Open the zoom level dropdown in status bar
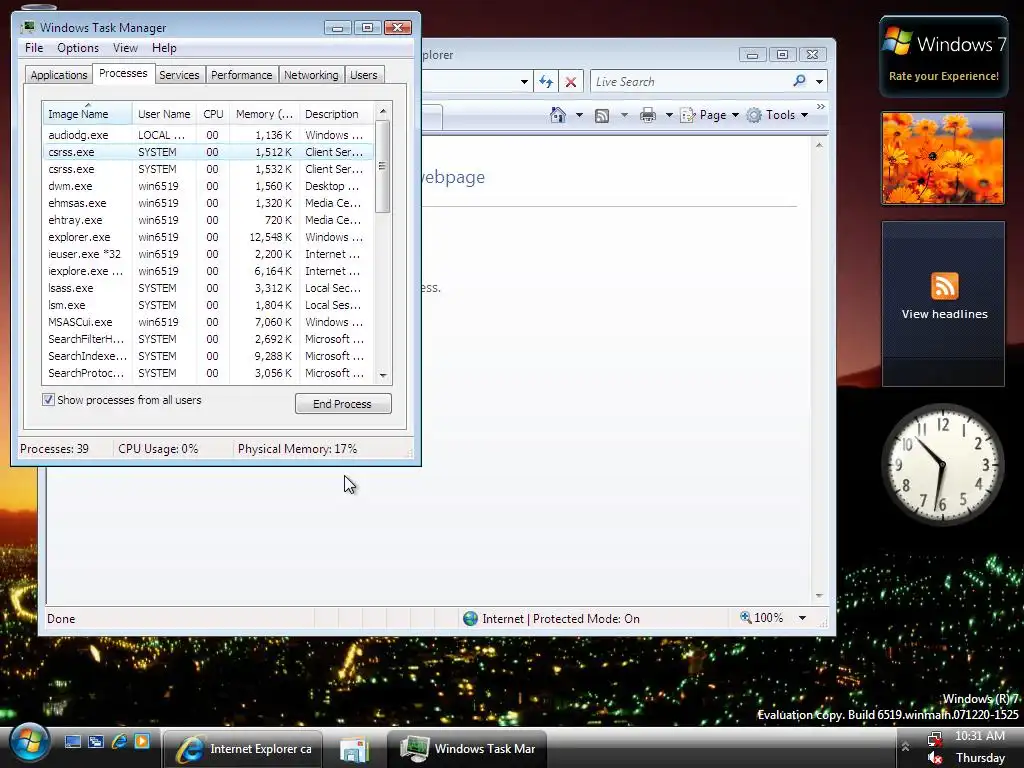Image resolution: width=1024 pixels, height=768 pixels. click(x=802, y=618)
